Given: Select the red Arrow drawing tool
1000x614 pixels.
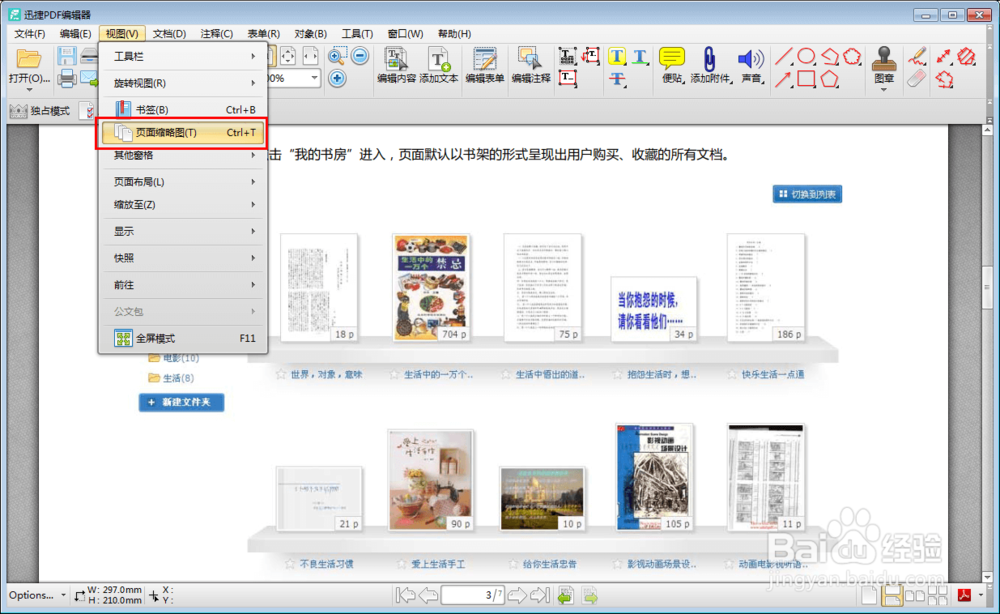Looking at the screenshot, I should click(x=783, y=79).
